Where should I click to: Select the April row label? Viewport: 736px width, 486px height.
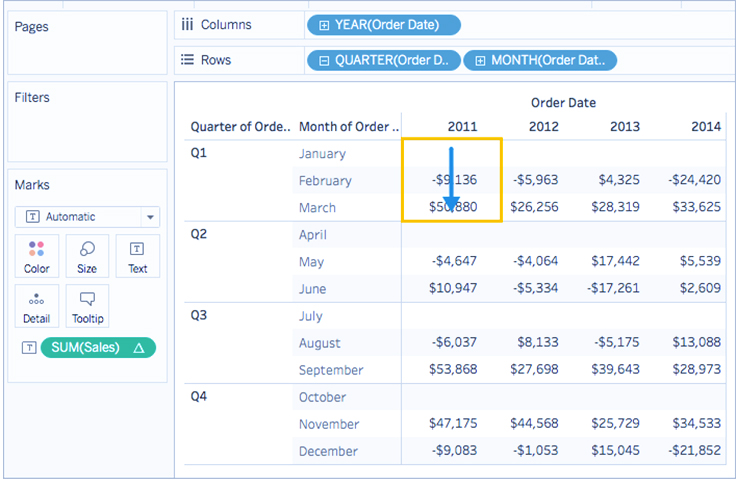313,235
